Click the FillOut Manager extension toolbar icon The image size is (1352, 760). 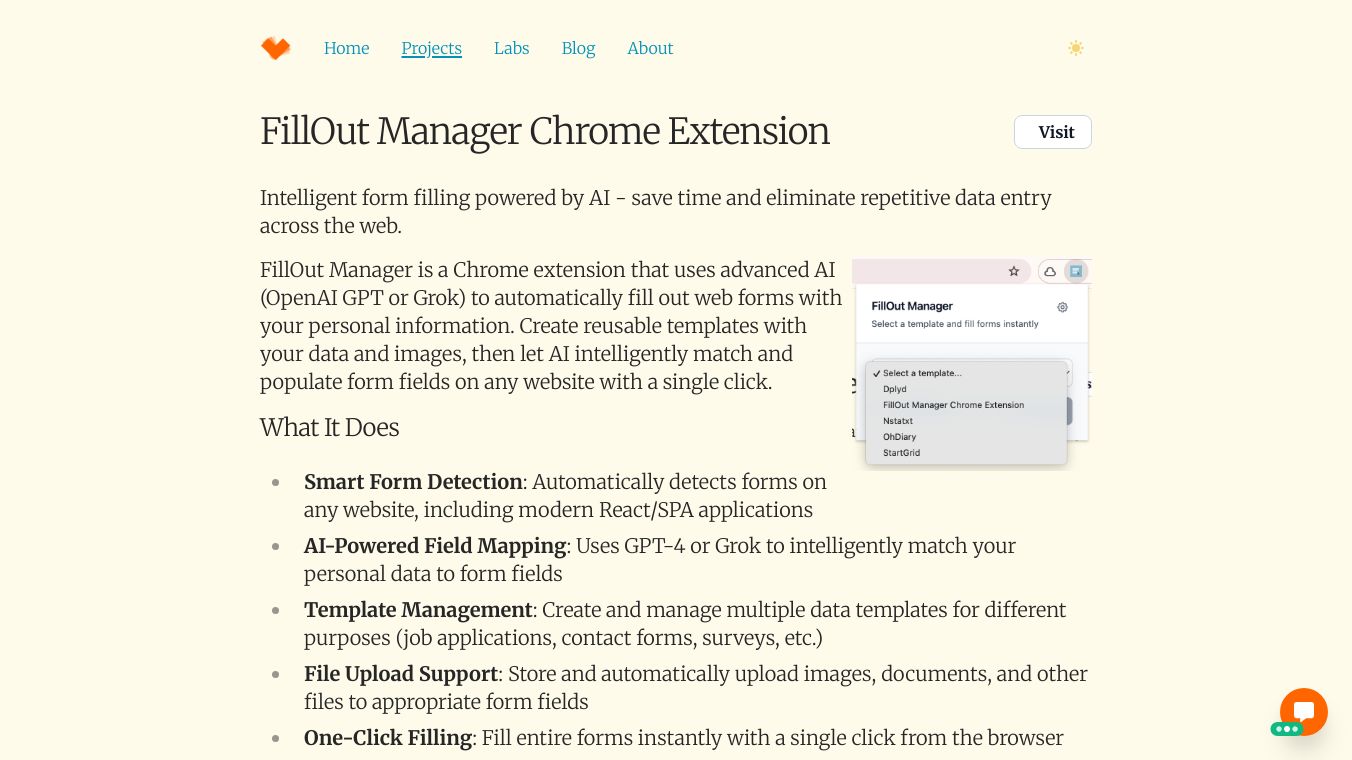pyautogui.click(x=1075, y=271)
